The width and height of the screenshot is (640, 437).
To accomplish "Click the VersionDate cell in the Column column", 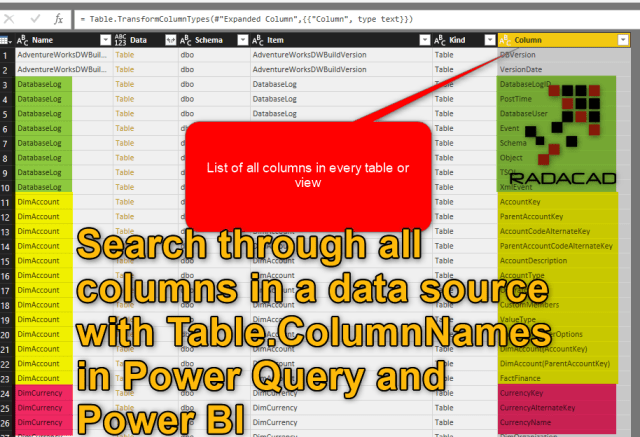I will [563, 69].
